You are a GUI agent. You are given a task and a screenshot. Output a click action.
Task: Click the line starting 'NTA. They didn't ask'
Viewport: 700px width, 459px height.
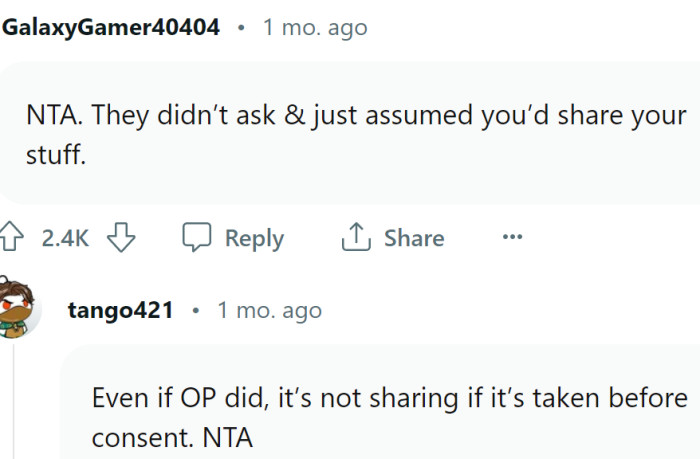coord(357,115)
